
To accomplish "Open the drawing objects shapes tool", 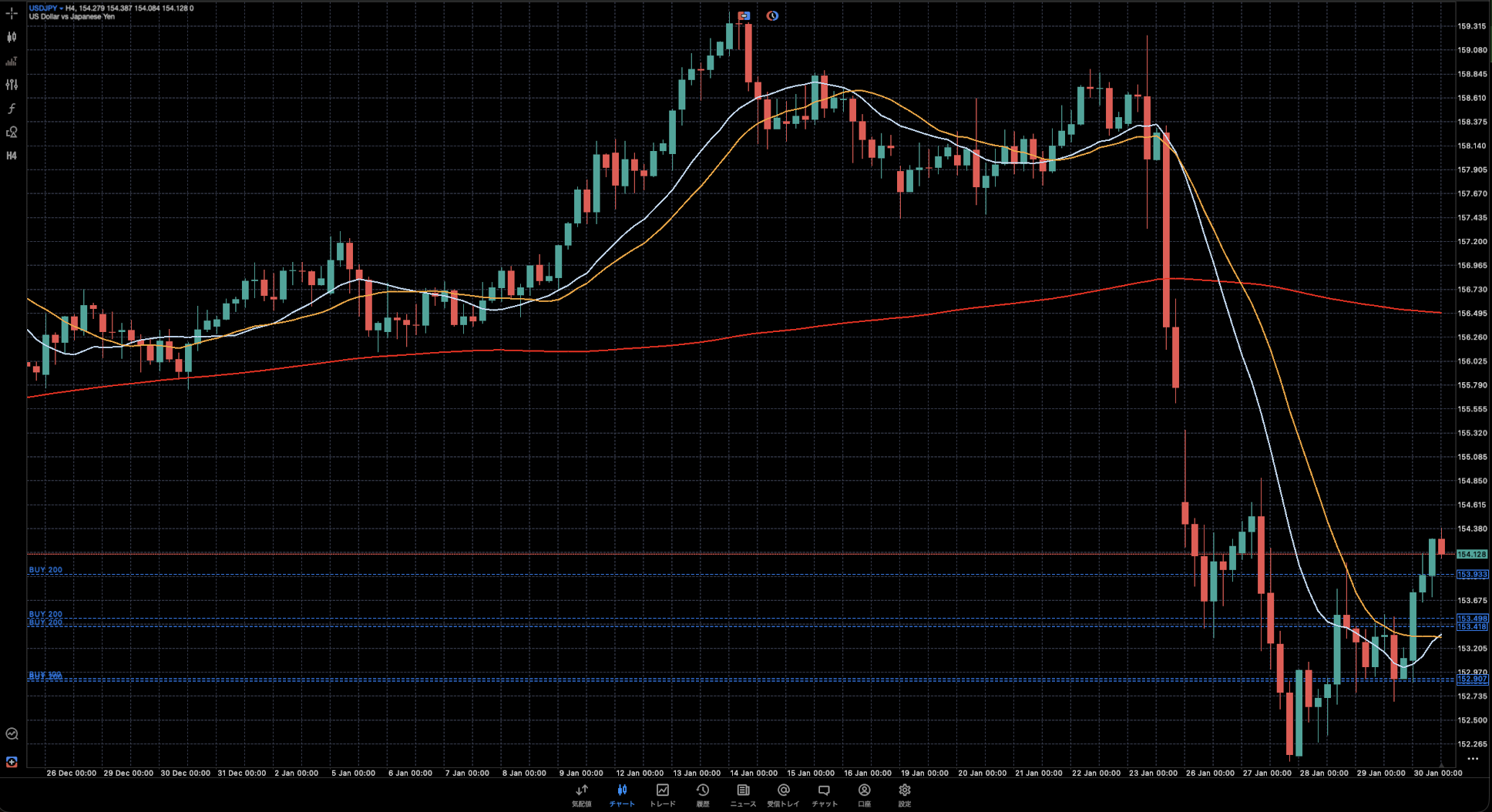I will (x=12, y=133).
